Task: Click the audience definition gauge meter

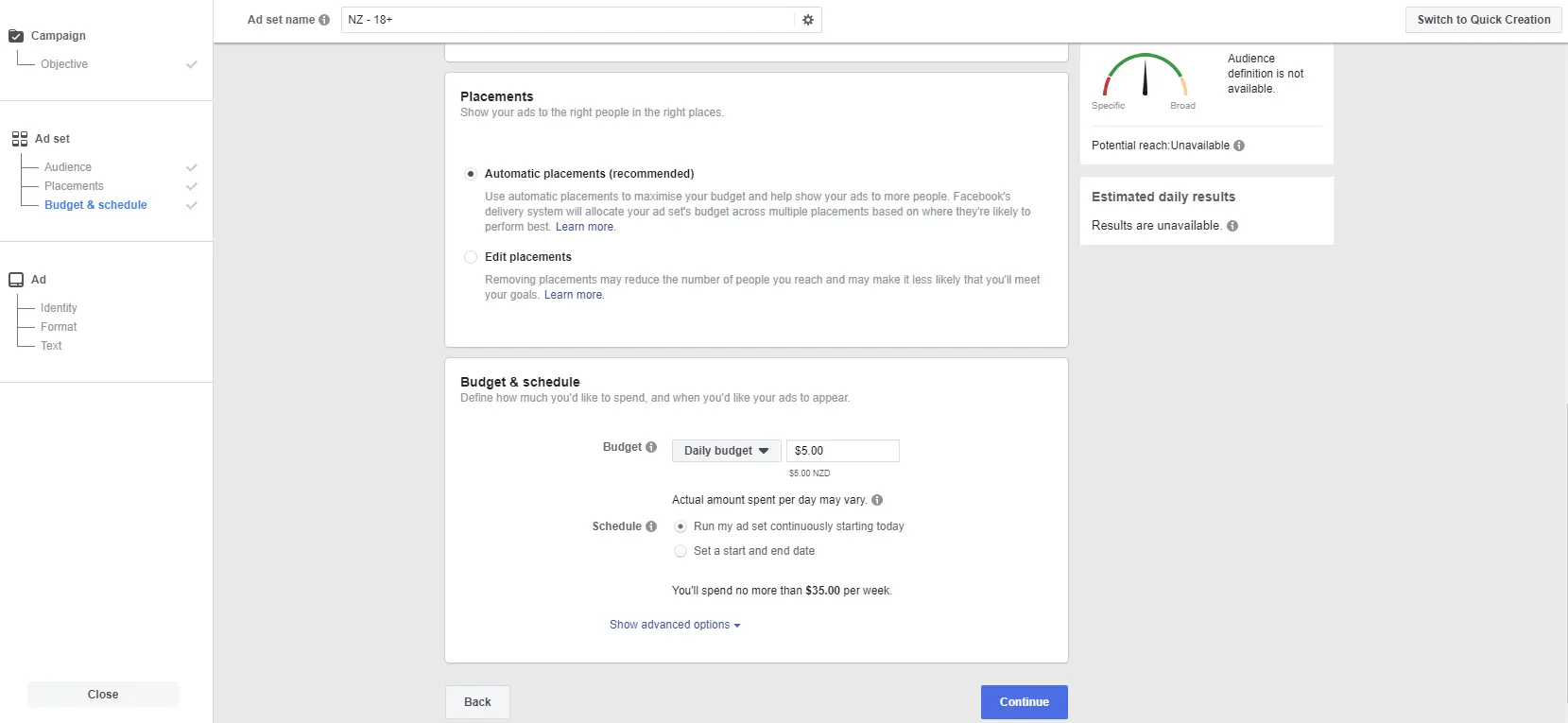Action: click(1145, 77)
